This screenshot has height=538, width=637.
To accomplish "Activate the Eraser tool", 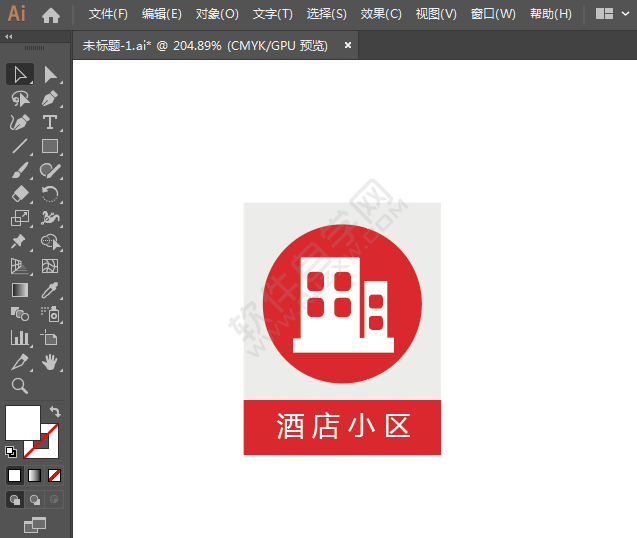I will pyautogui.click(x=20, y=194).
